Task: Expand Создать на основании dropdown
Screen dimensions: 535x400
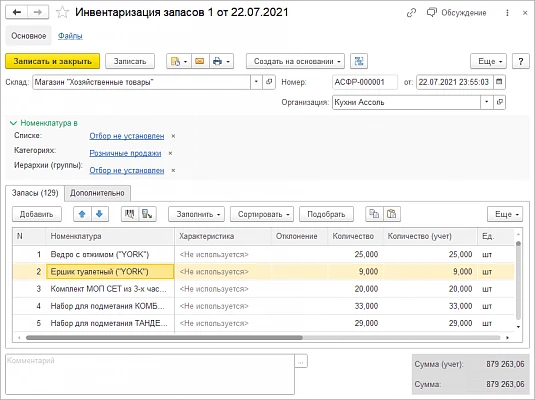Action: click(x=295, y=61)
